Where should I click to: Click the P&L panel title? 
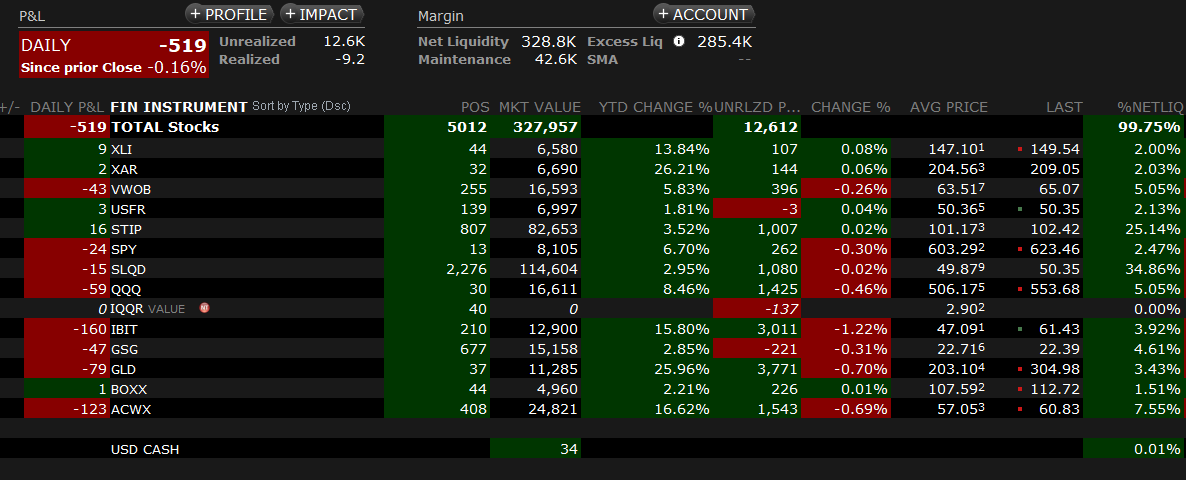click(32, 15)
